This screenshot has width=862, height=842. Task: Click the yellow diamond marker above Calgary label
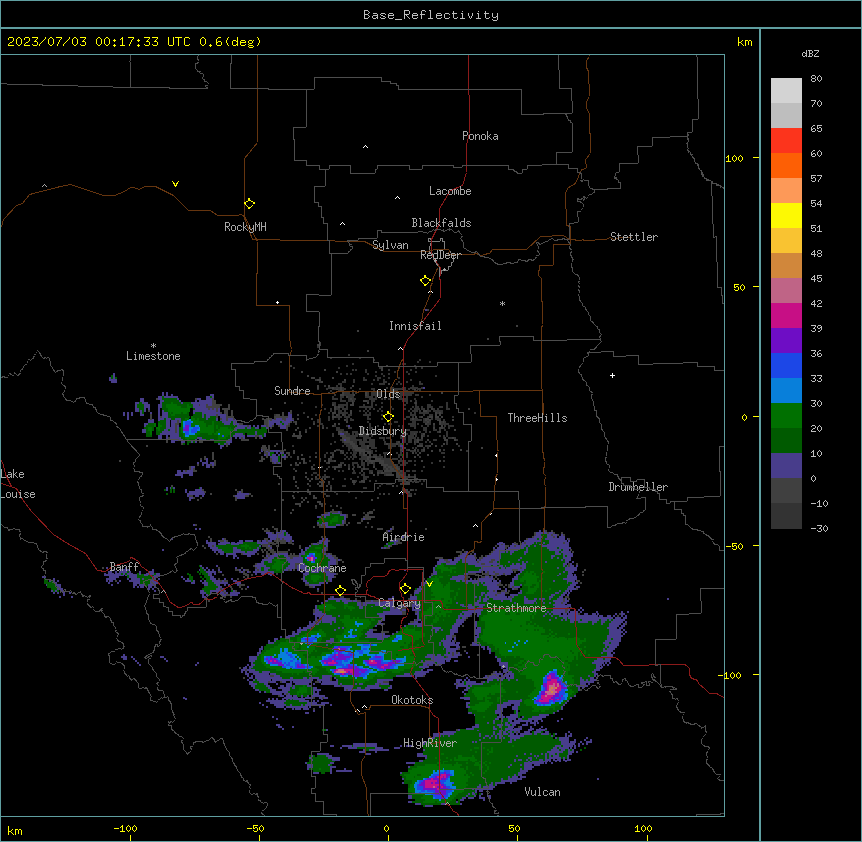tap(405, 589)
